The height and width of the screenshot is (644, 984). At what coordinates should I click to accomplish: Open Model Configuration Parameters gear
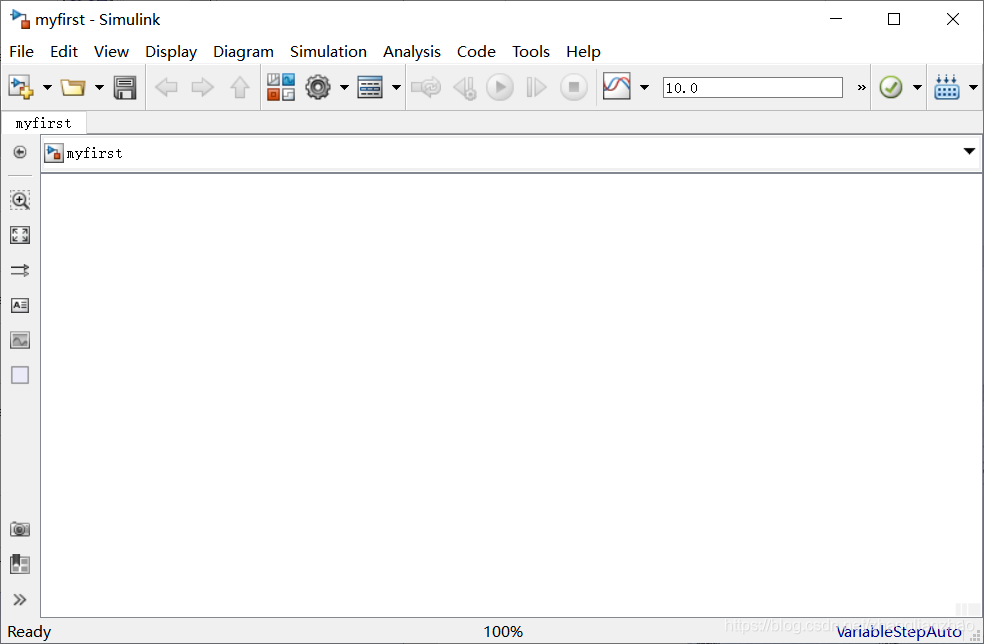point(318,87)
